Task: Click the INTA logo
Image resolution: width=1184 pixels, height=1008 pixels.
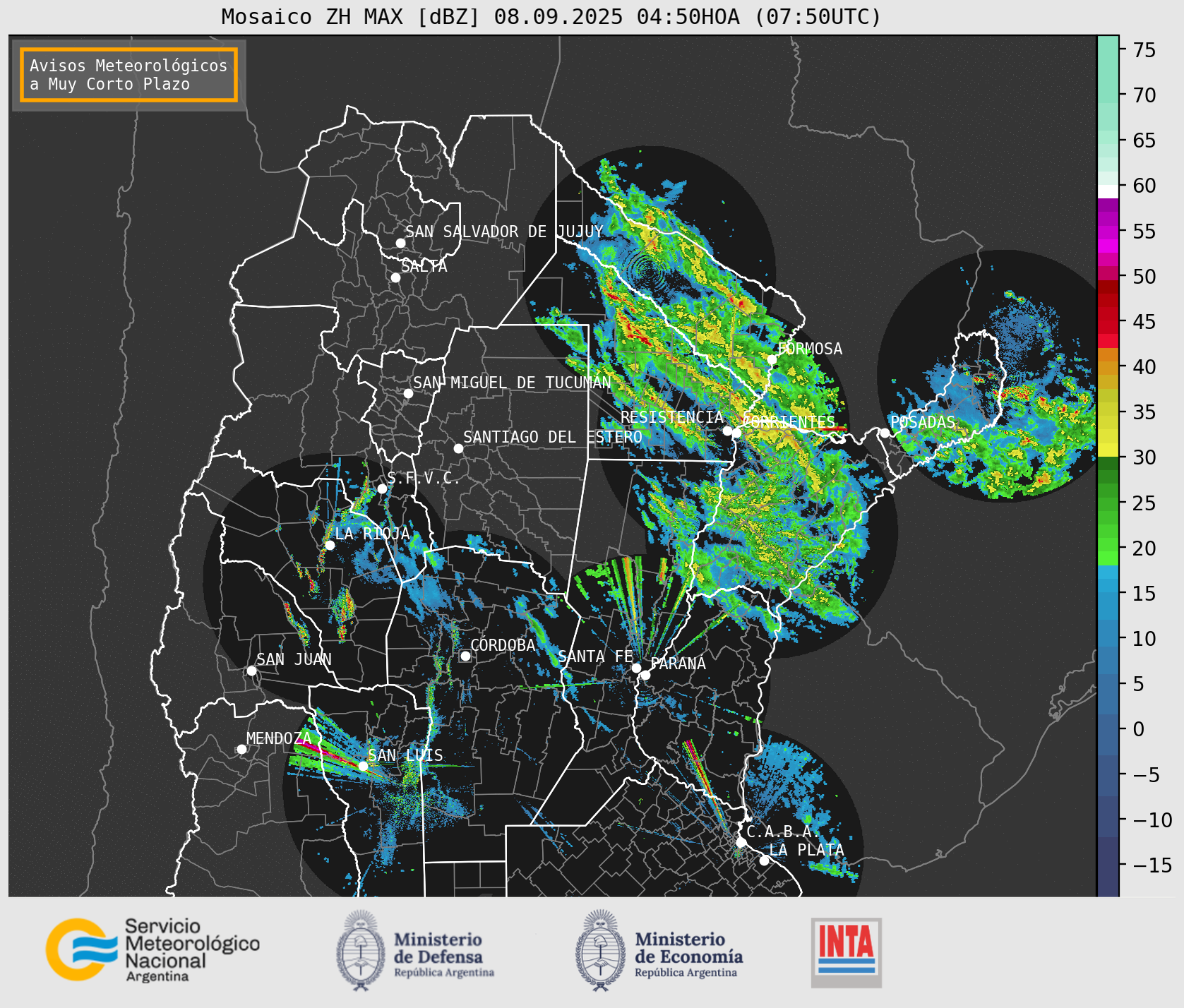Action: point(846,952)
